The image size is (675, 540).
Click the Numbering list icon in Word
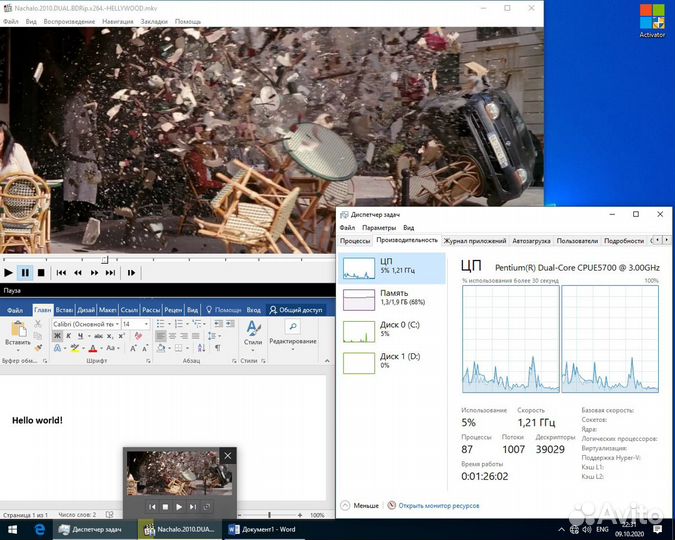pos(179,323)
